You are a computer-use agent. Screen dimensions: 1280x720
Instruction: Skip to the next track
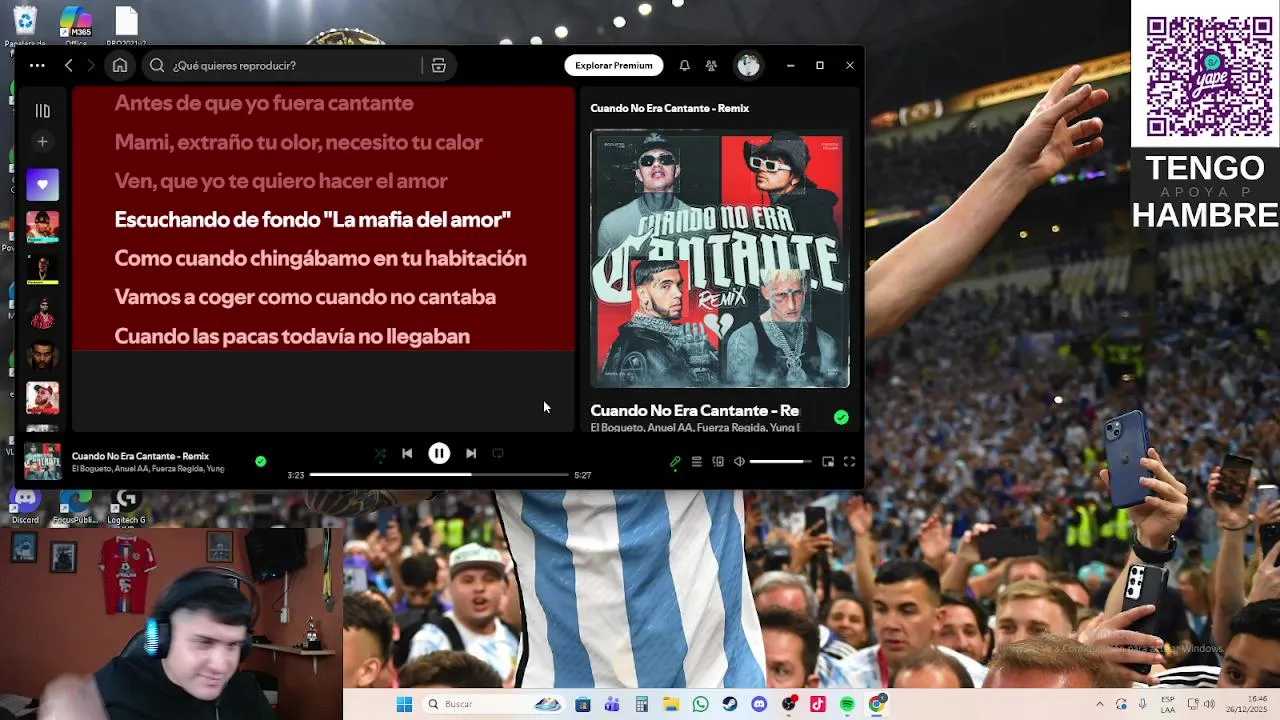tap(471, 453)
